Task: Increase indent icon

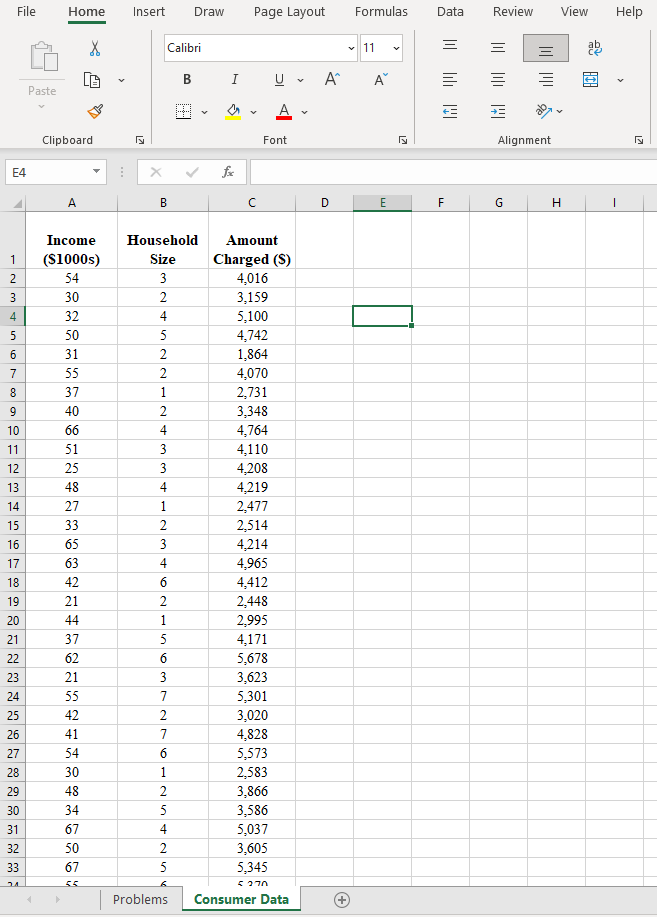Action: [x=498, y=111]
